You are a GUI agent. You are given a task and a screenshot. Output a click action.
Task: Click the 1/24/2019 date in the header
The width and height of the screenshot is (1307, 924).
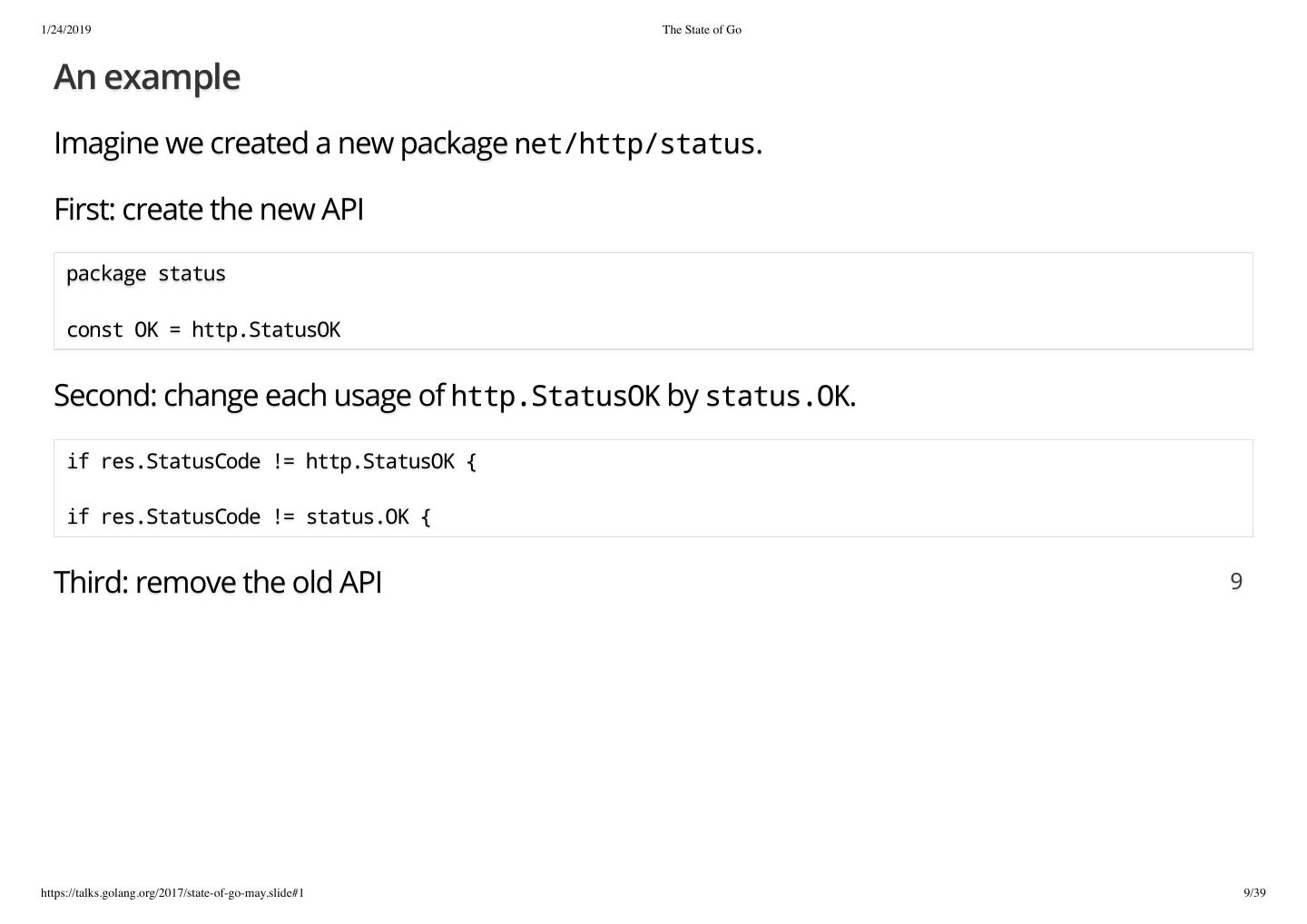click(66, 30)
